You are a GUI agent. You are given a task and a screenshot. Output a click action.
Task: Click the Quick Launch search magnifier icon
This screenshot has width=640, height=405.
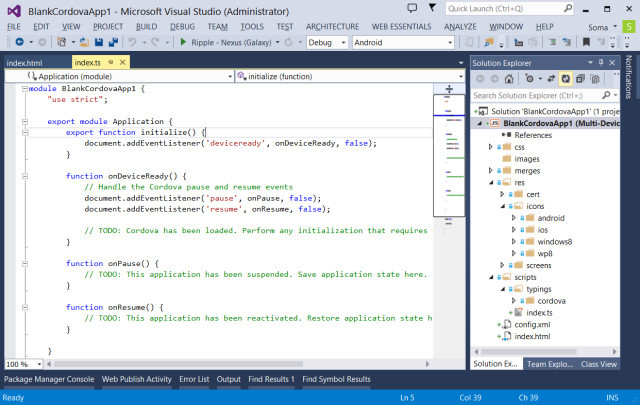[x=568, y=8]
